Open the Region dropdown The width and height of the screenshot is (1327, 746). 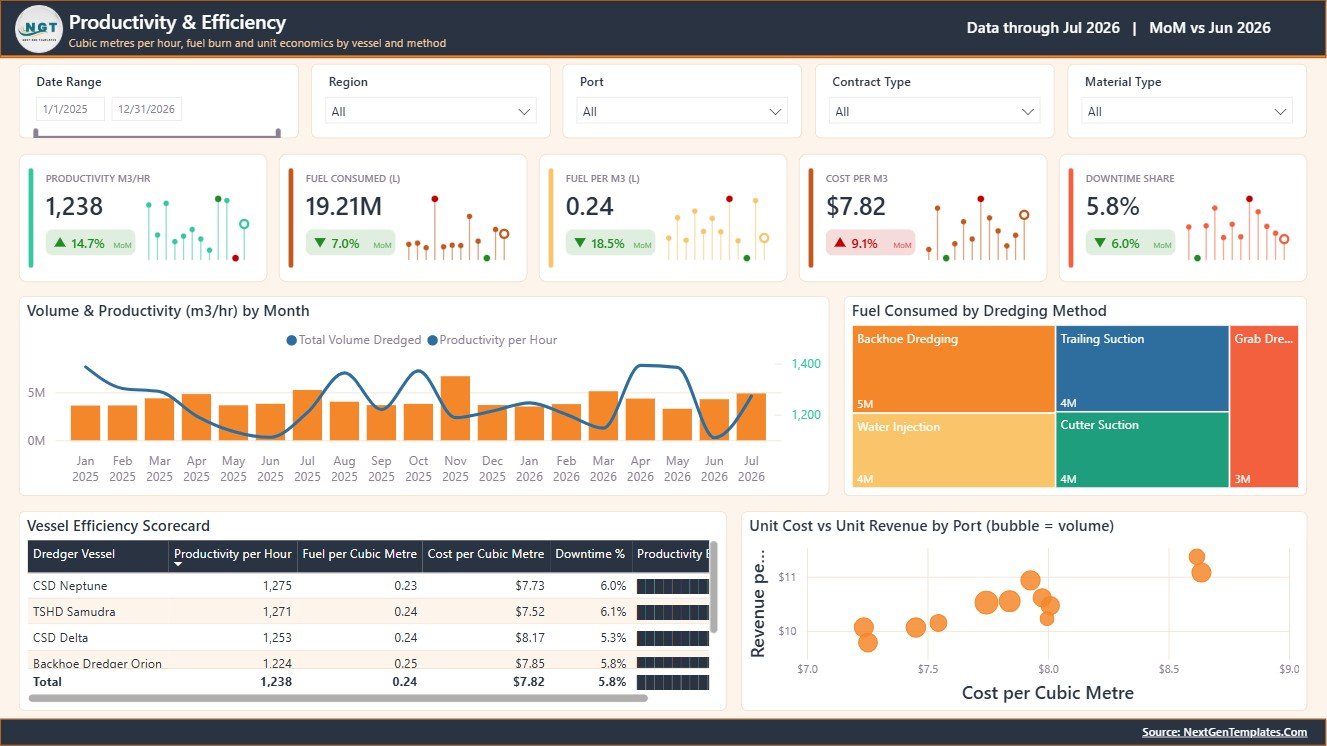coord(432,111)
